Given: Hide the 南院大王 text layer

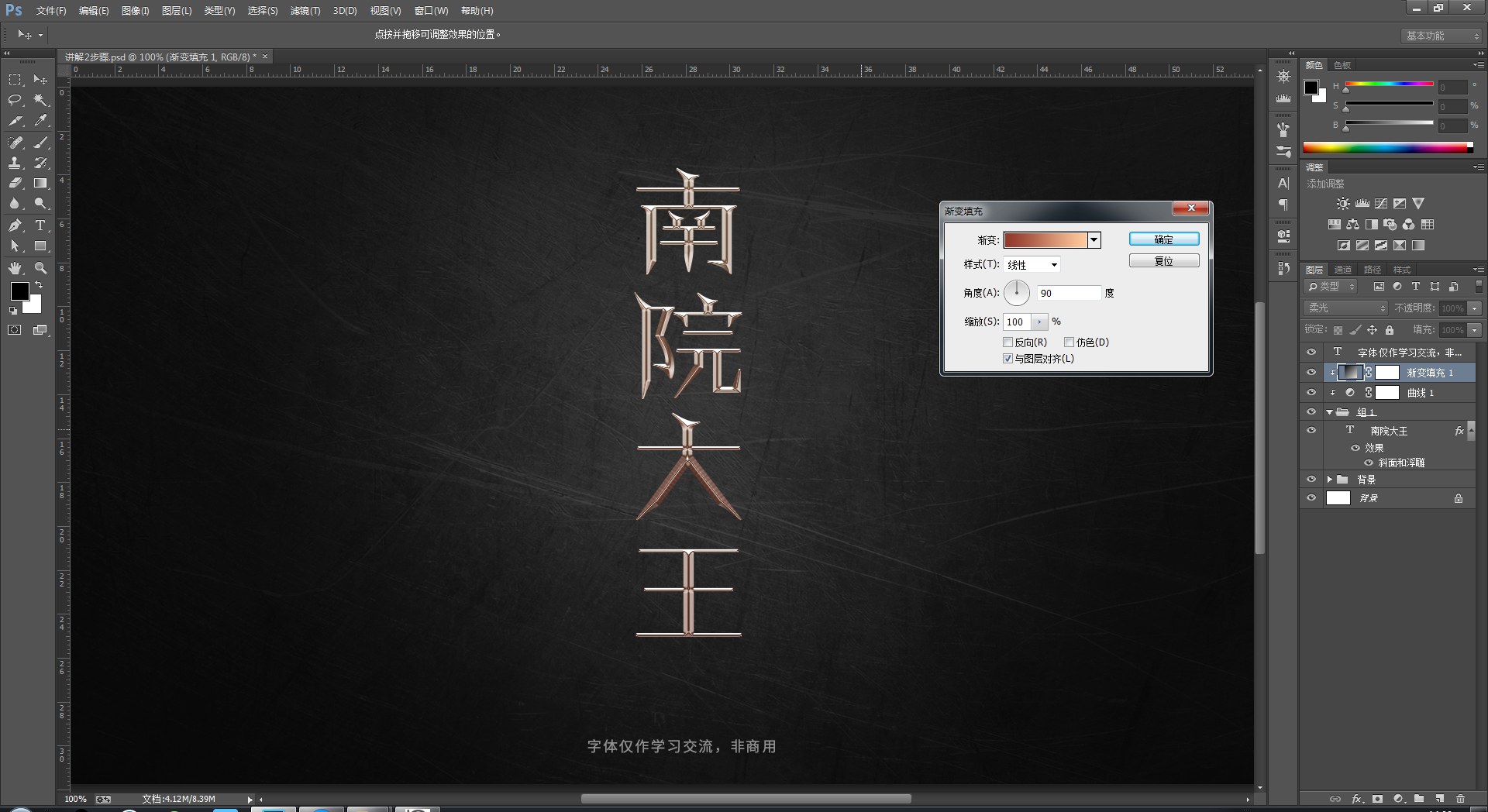Looking at the screenshot, I should pos(1311,431).
